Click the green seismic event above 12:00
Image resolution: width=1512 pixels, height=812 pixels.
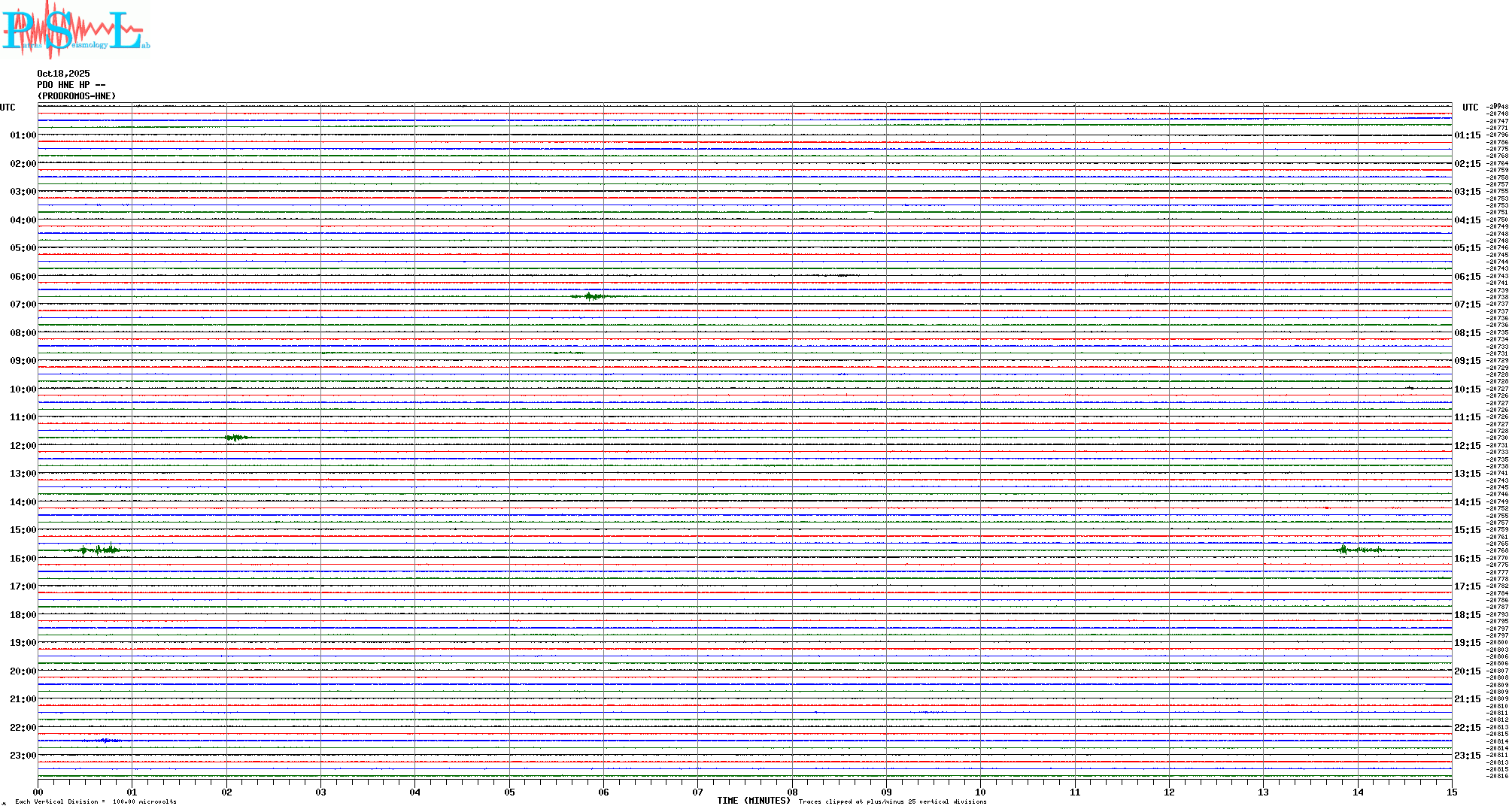pyautogui.click(x=236, y=438)
